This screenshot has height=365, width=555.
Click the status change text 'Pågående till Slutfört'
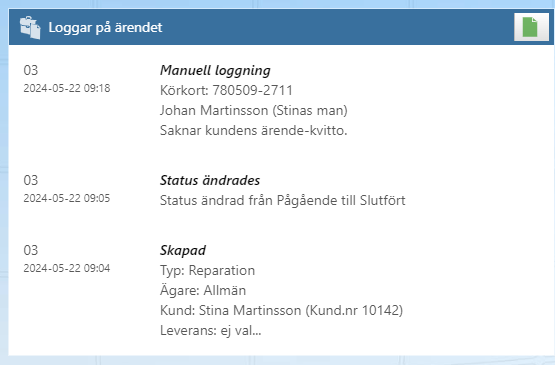[x=341, y=201]
